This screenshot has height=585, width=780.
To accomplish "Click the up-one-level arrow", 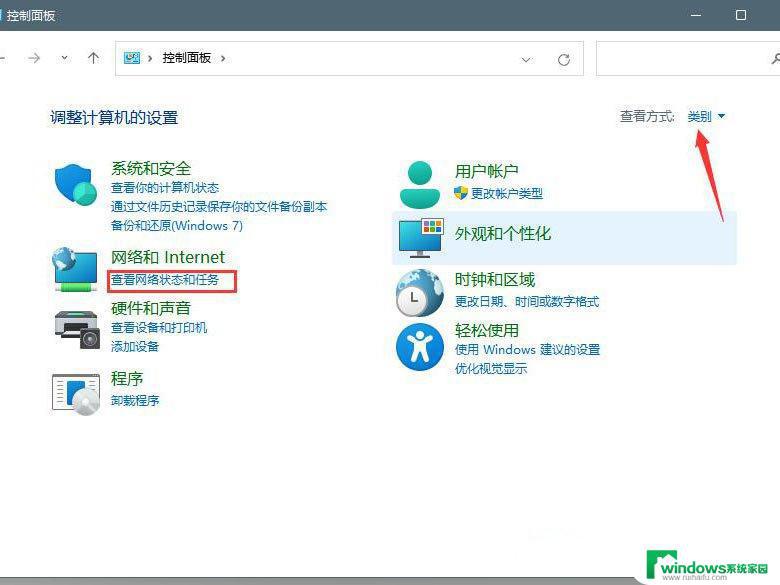I will [x=93, y=58].
